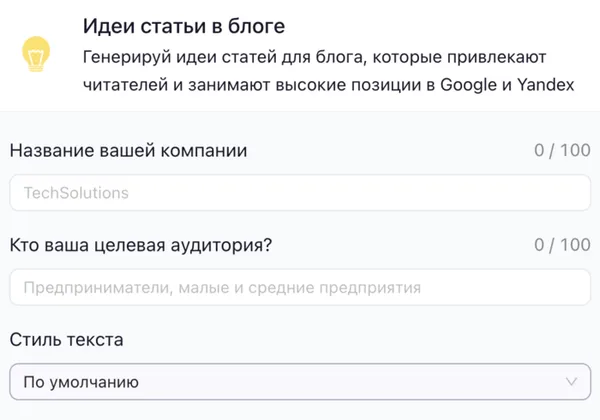Click the "Стиль текста" label
The width and height of the screenshot is (600, 420).
66,340
